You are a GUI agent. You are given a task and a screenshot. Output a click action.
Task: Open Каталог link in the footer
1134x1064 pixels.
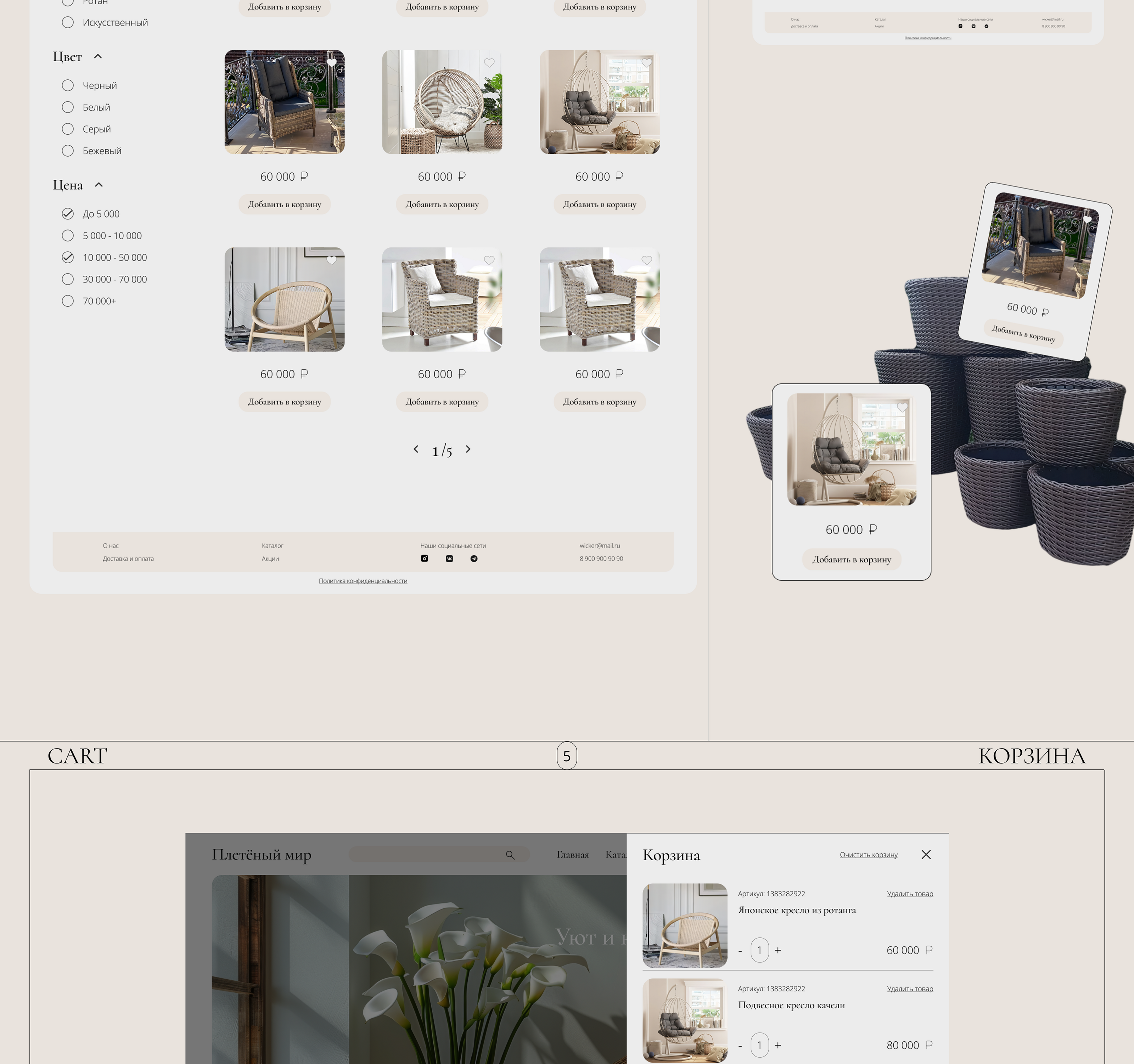pyautogui.click(x=272, y=545)
